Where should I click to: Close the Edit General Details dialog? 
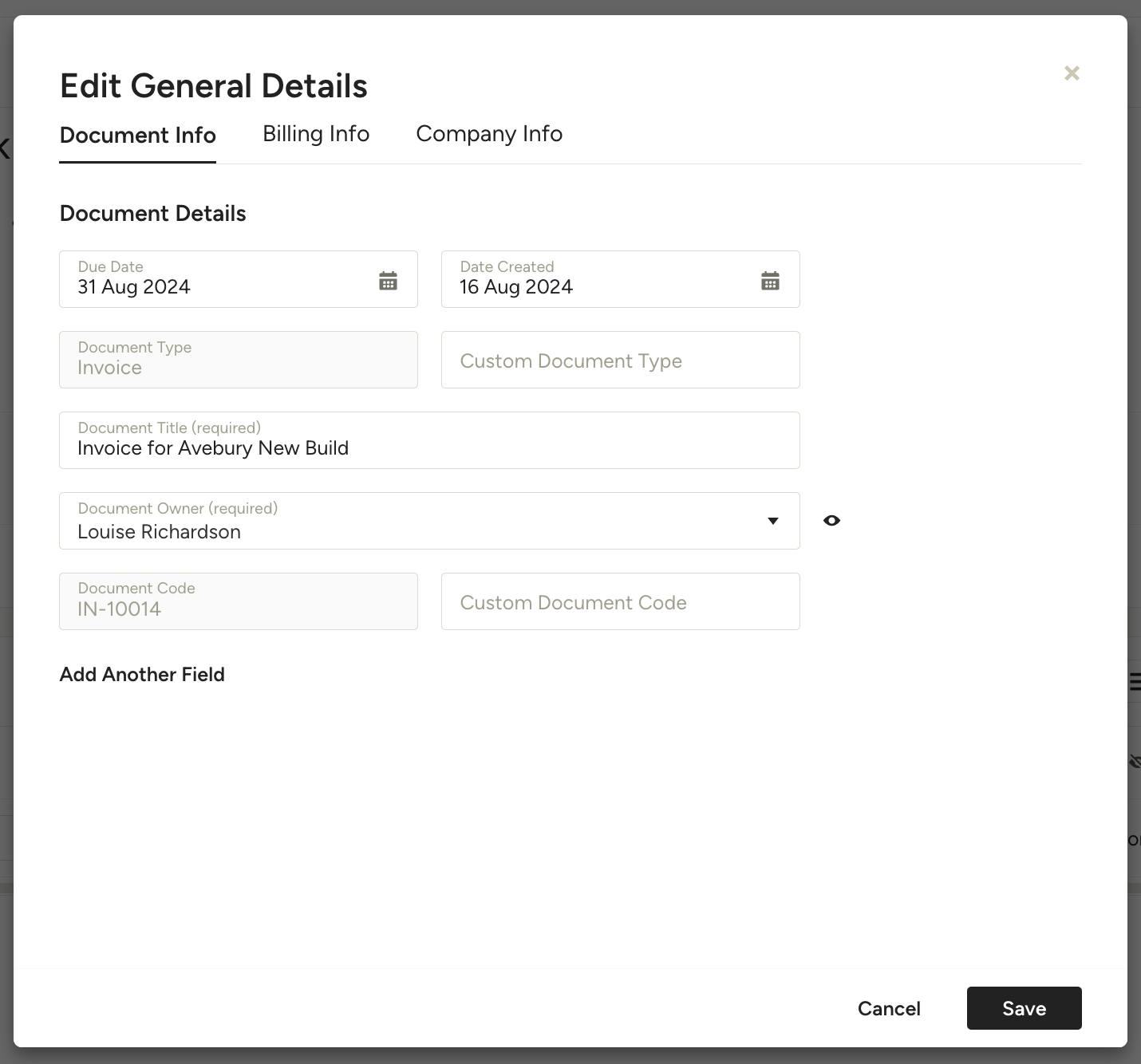(x=1072, y=73)
